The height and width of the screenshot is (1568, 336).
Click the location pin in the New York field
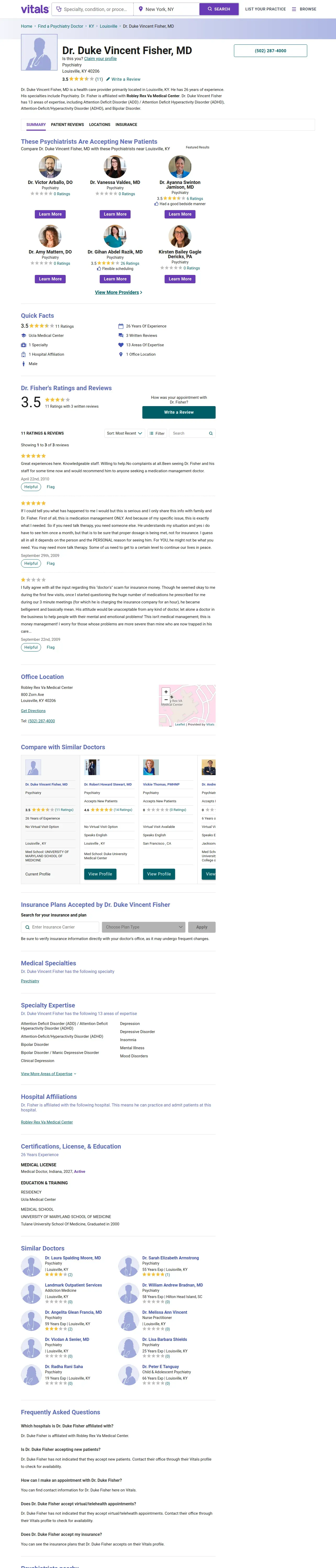coord(141,9)
